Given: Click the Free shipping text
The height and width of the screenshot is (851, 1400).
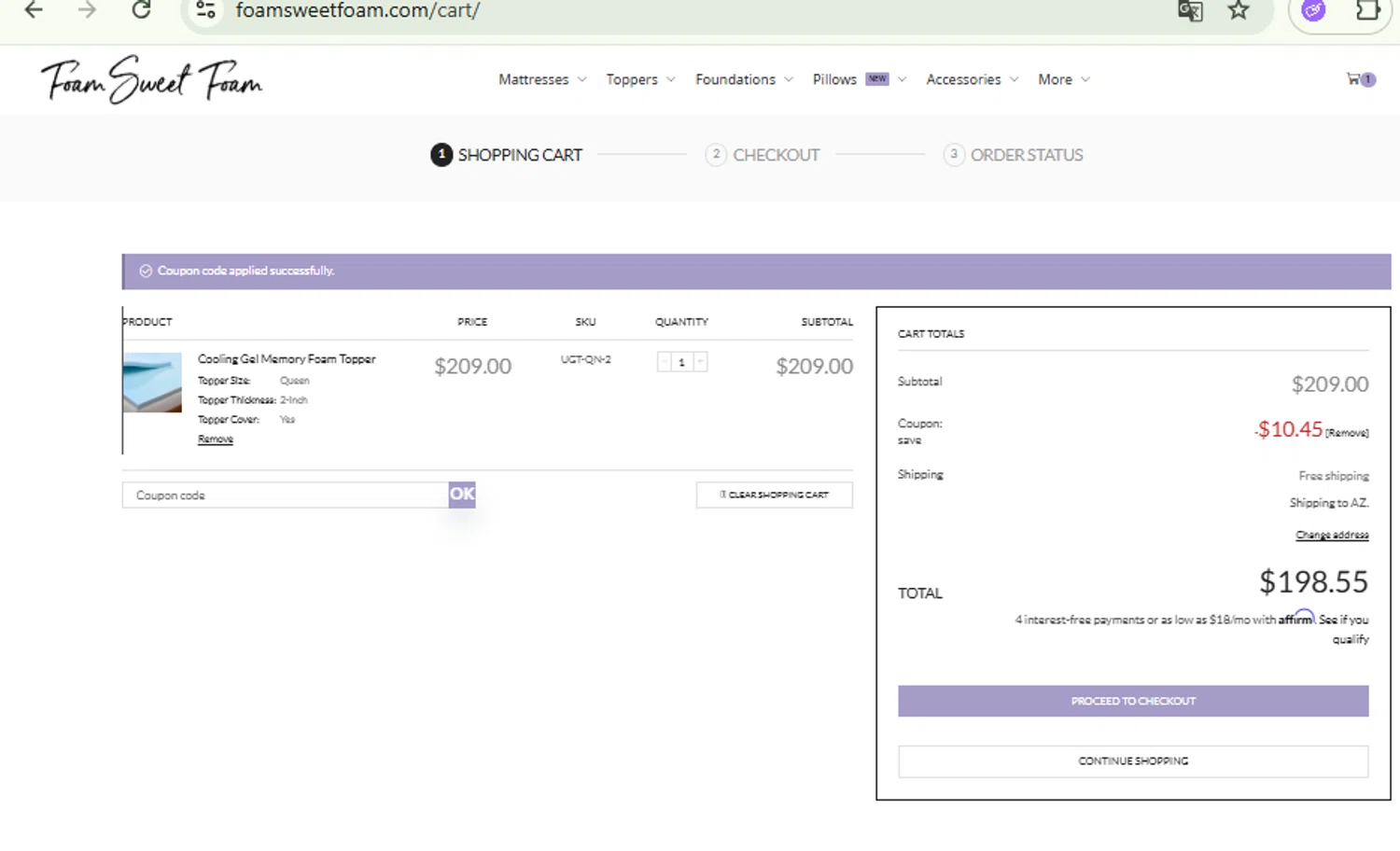Looking at the screenshot, I should (x=1334, y=476).
